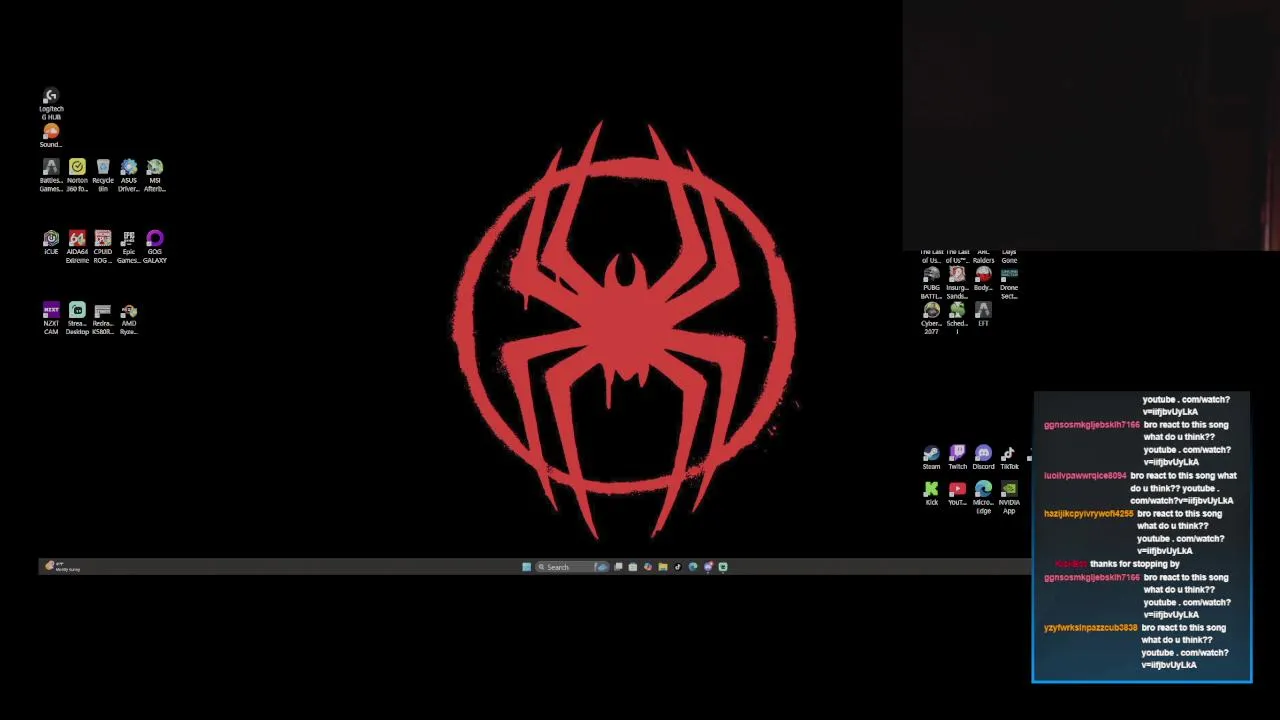Open the Streamlabs Desktop shortcut
The image size is (1280, 720).
(x=77, y=319)
